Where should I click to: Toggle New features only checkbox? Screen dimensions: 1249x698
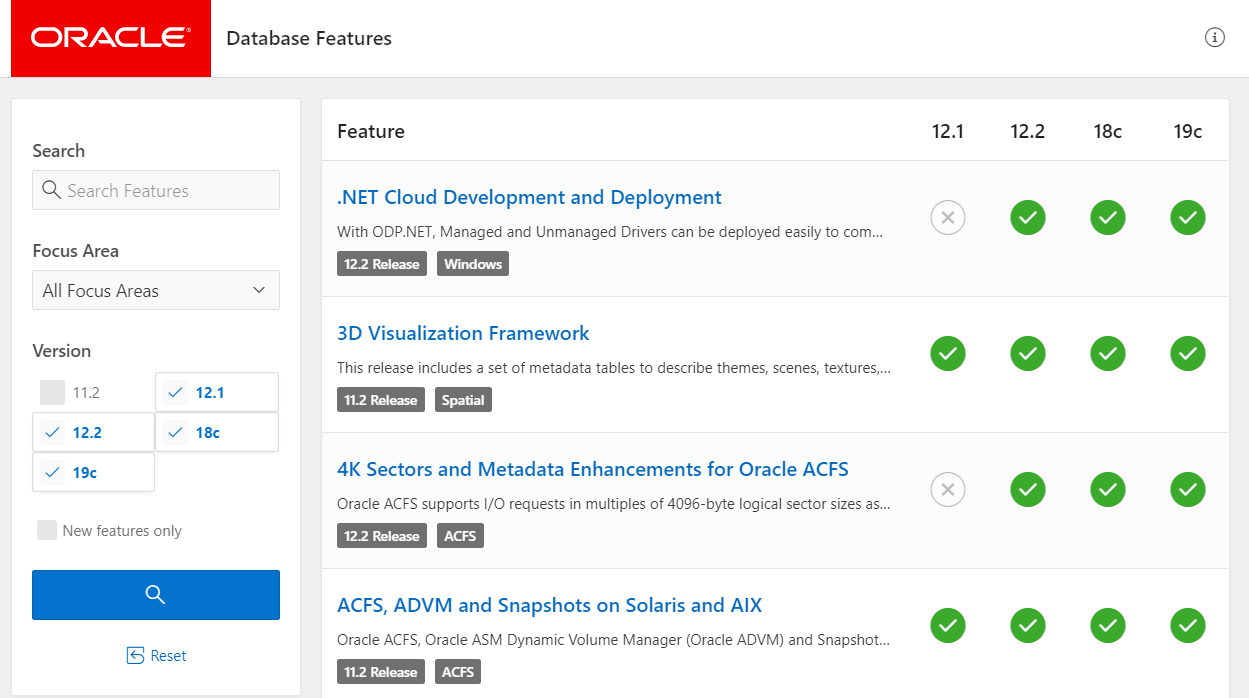pos(47,530)
